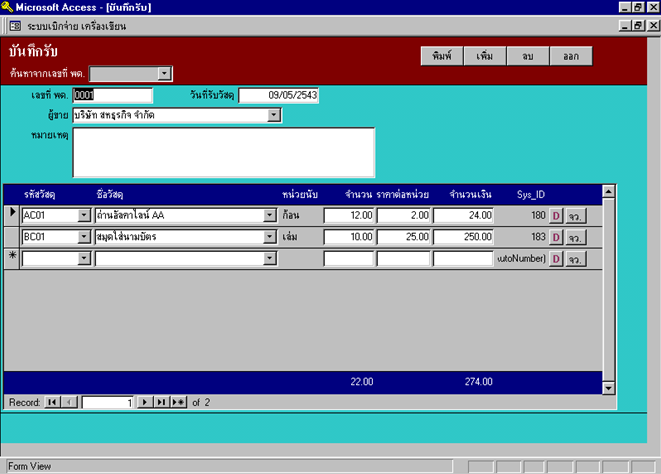
Task: Click the total amount 274.00
Action: pos(478,382)
